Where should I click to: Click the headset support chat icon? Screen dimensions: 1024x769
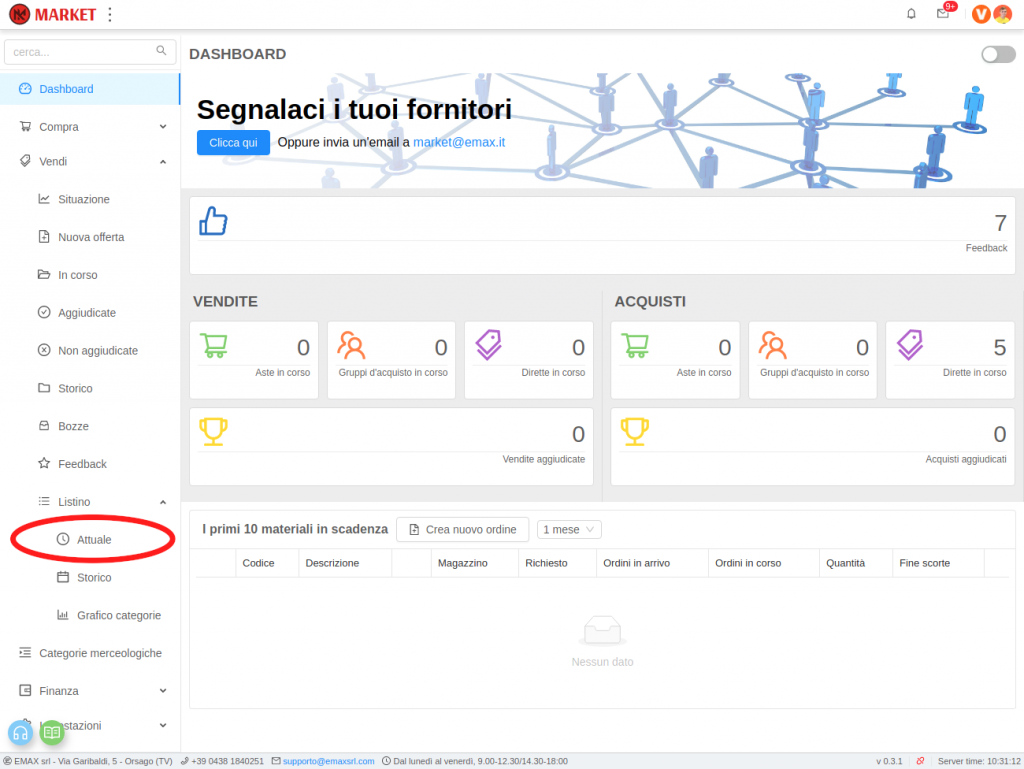(x=20, y=732)
